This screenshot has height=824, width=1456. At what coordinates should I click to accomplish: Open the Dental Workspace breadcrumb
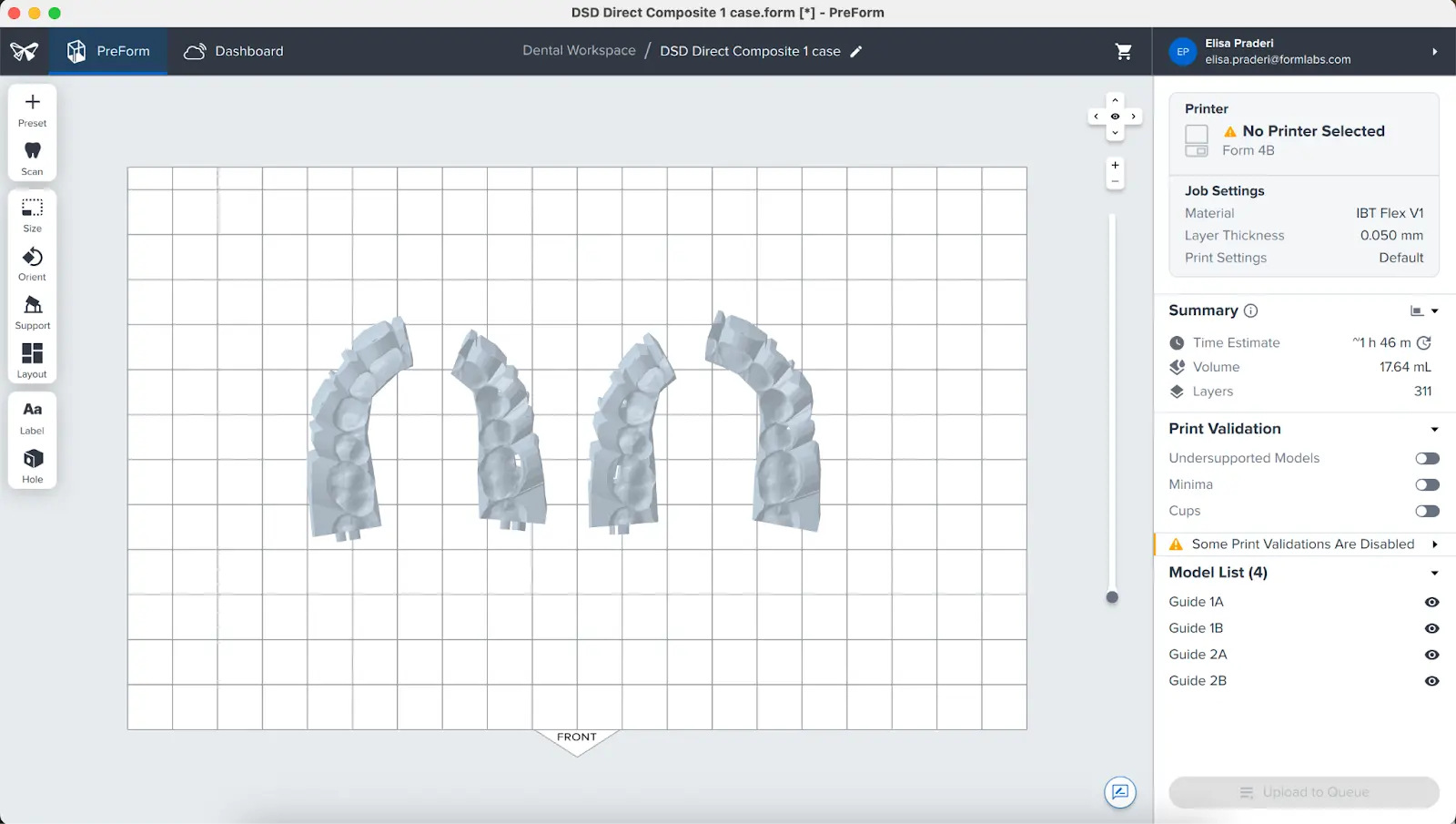(579, 50)
